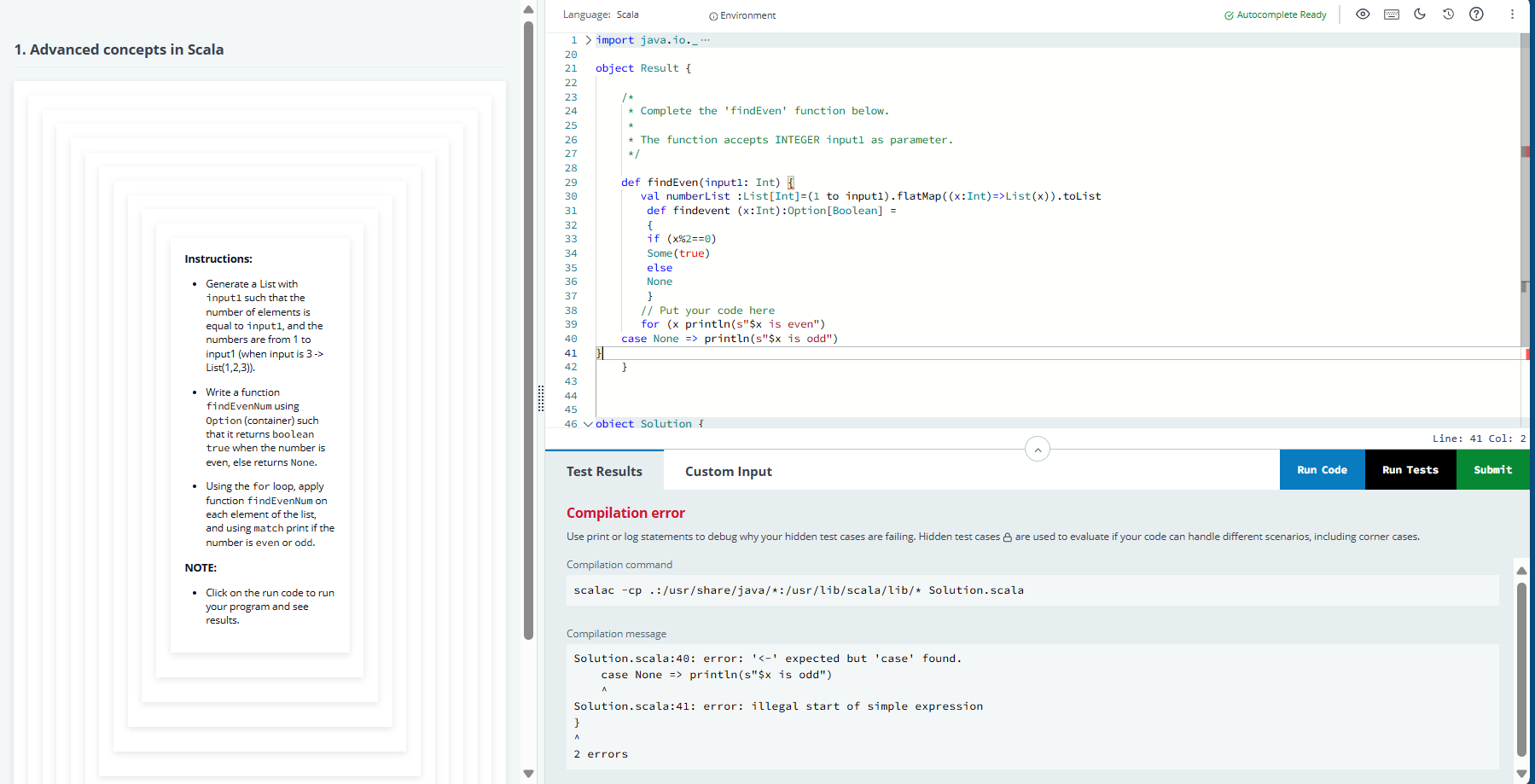Click the 'Generate a List with input1' instruction bullet
1535x784 pixels.
point(265,326)
